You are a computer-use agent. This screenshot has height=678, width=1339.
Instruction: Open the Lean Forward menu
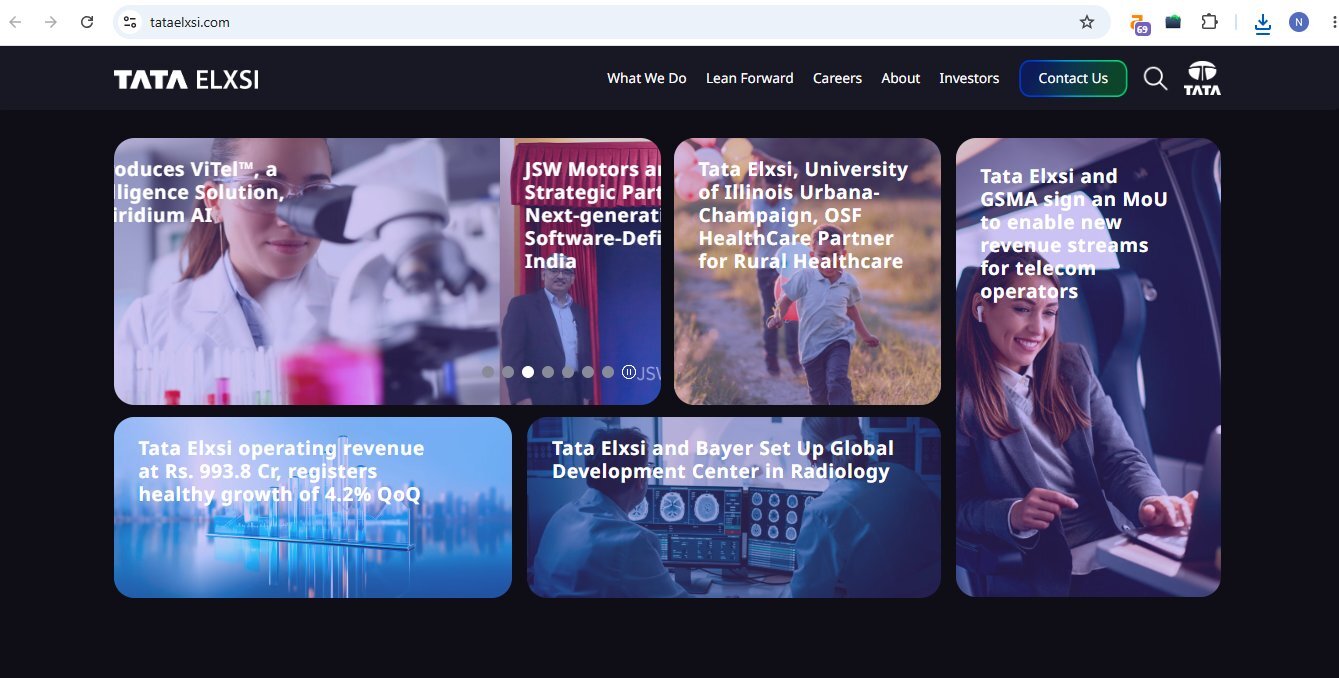[x=750, y=78]
